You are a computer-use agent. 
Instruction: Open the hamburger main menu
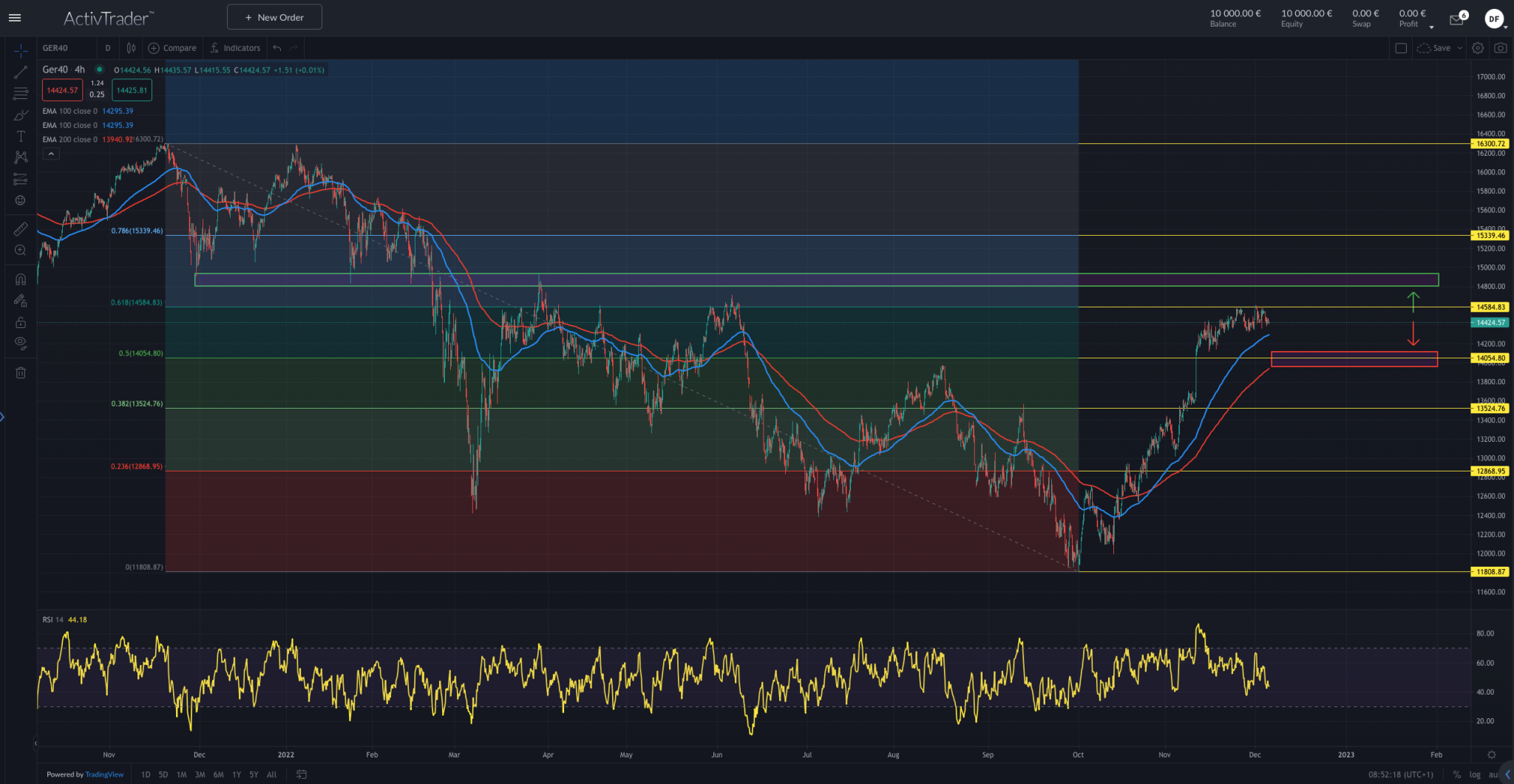(15, 17)
